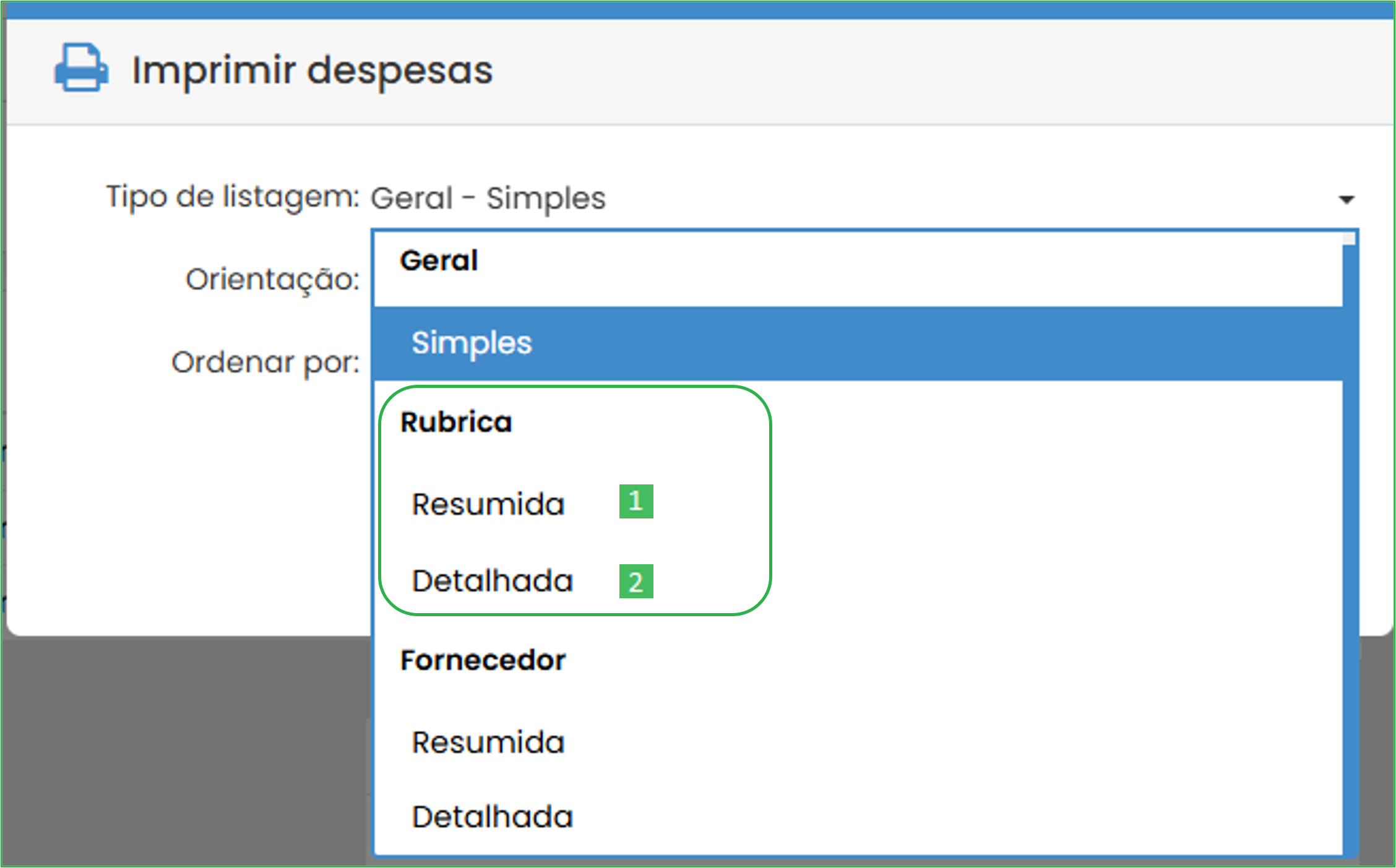The width and height of the screenshot is (1396, 868).
Task: Open the Tipo de listagem dropdown arrow
Action: click(1346, 199)
